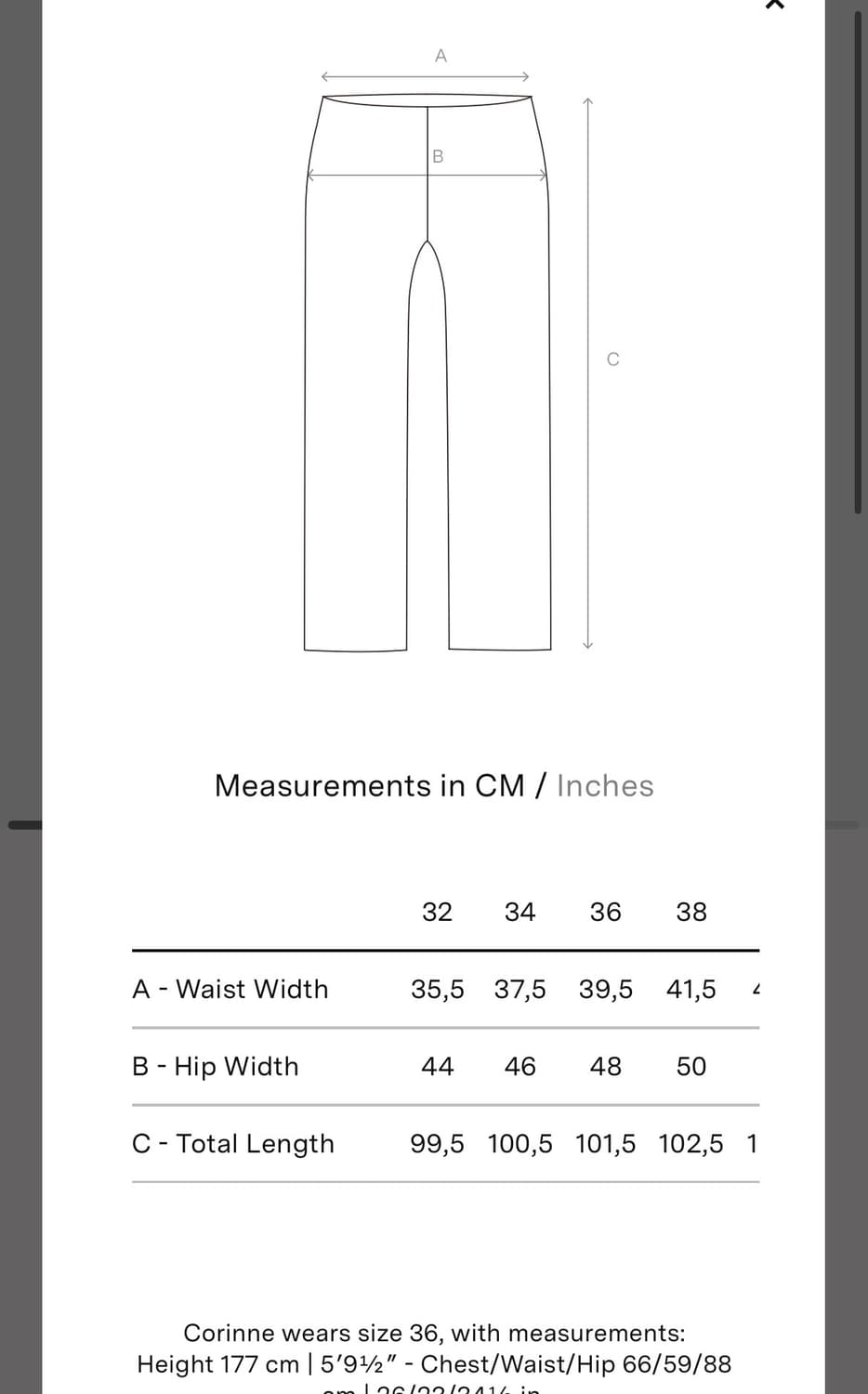The width and height of the screenshot is (868, 1394).
Task: Click the Corinne wears size 36 text
Action: coord(434,1334)
